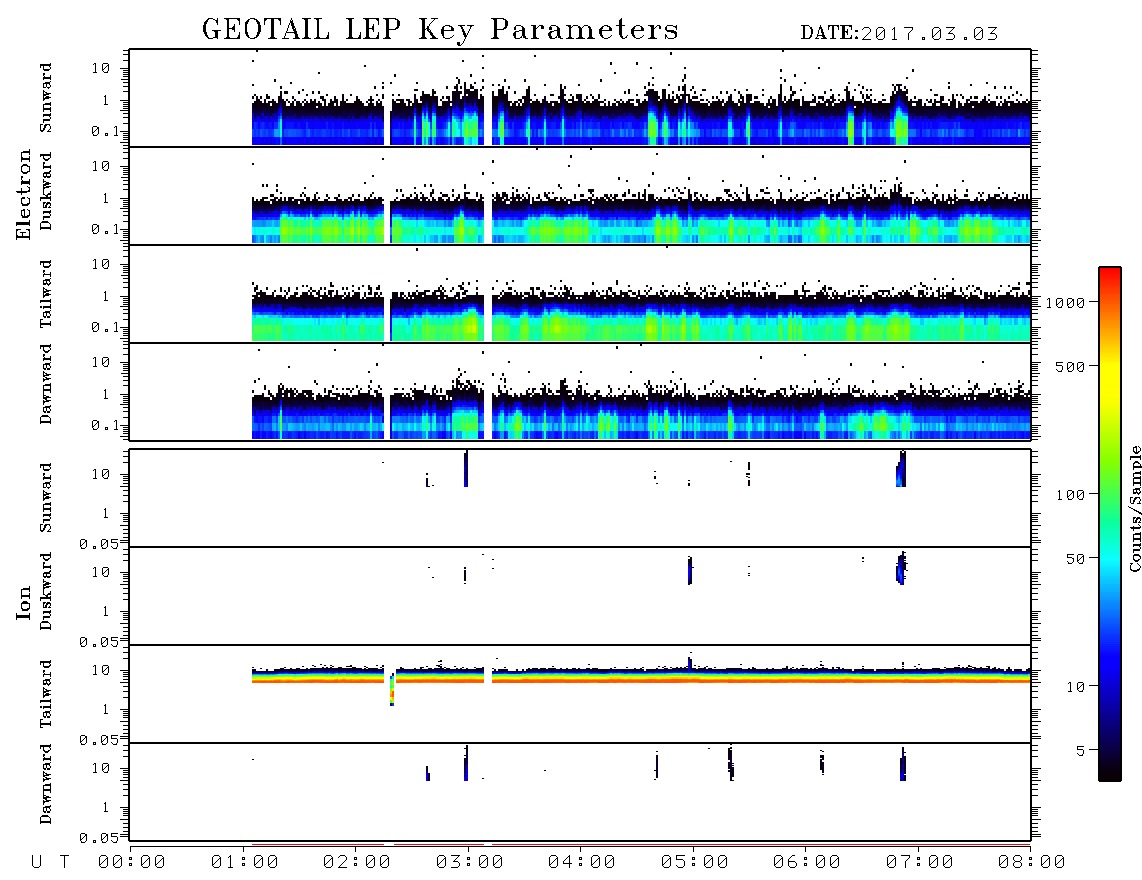Image resolution: width=1142 pixels, height=880 pixels.
Task: Click the Electron Sunward spectrogram data
Action: click(x=641, y=115)
